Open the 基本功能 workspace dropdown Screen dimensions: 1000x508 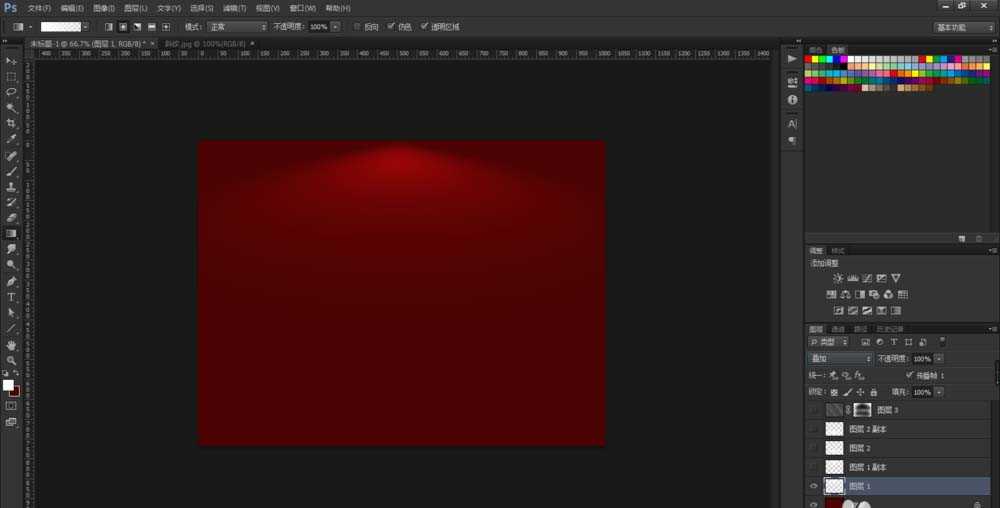click(x=964, y=27)
